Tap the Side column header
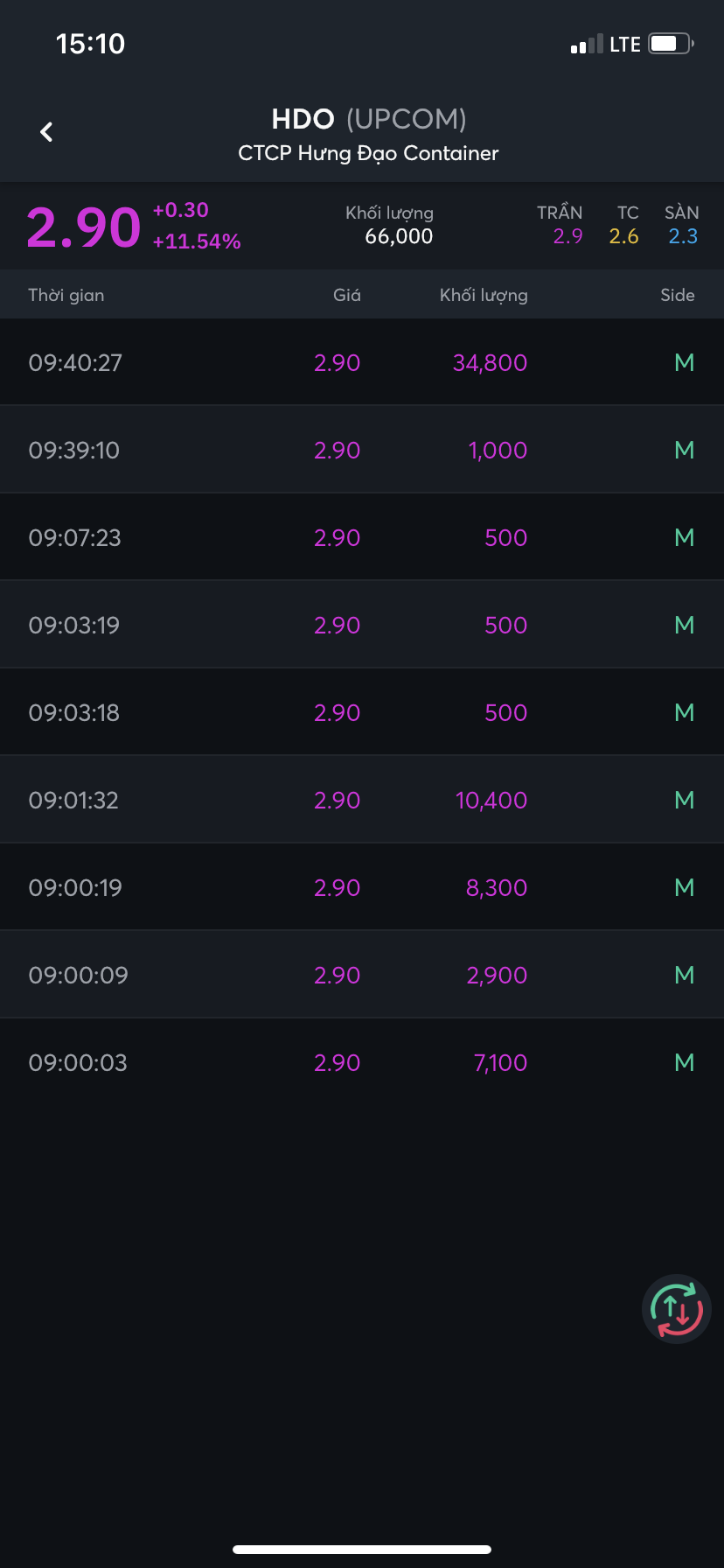This screenshot has height=1568, width=724. pos(677,295)
